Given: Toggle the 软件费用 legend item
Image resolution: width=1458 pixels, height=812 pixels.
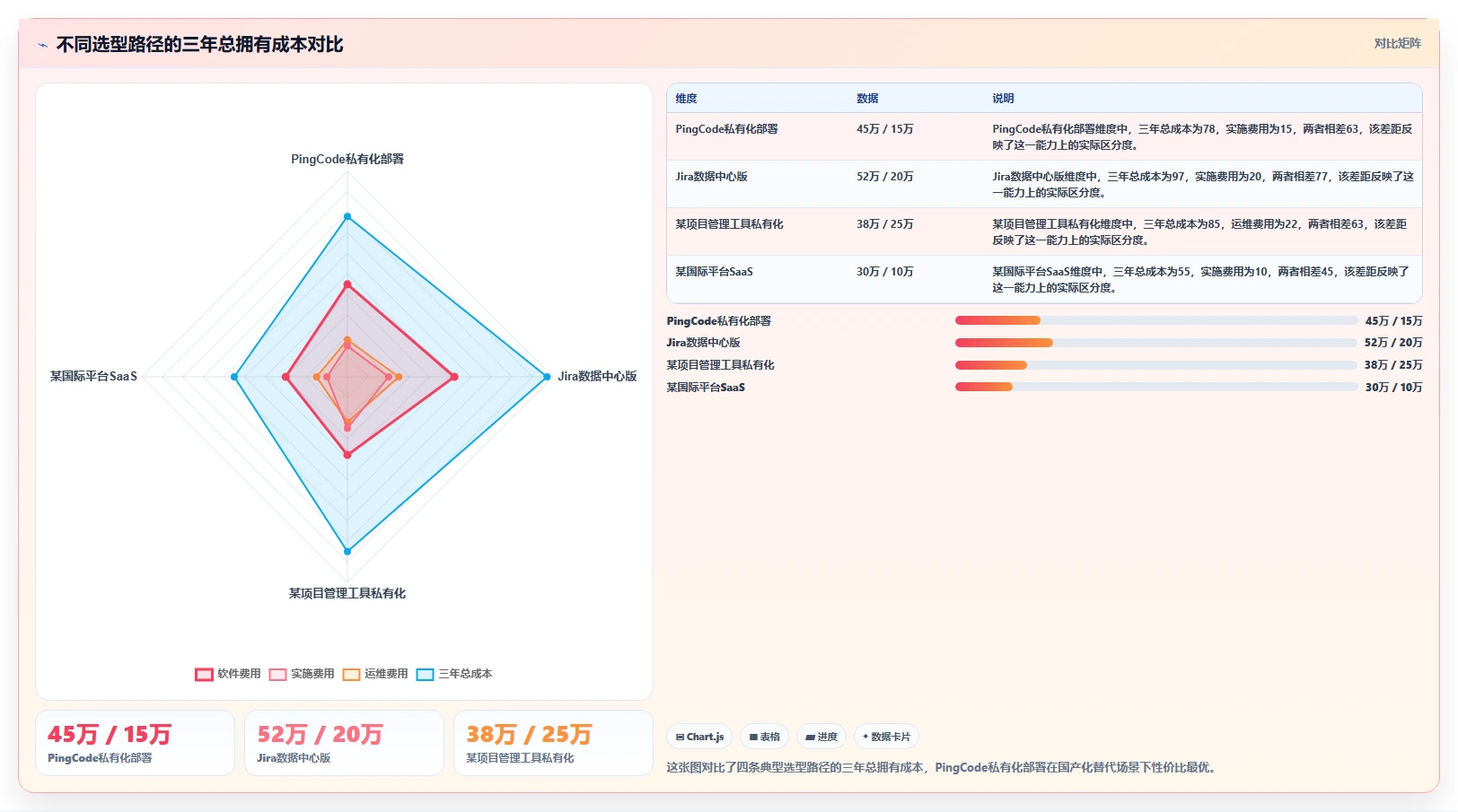Looking at the screenshot, I should 228,674.
